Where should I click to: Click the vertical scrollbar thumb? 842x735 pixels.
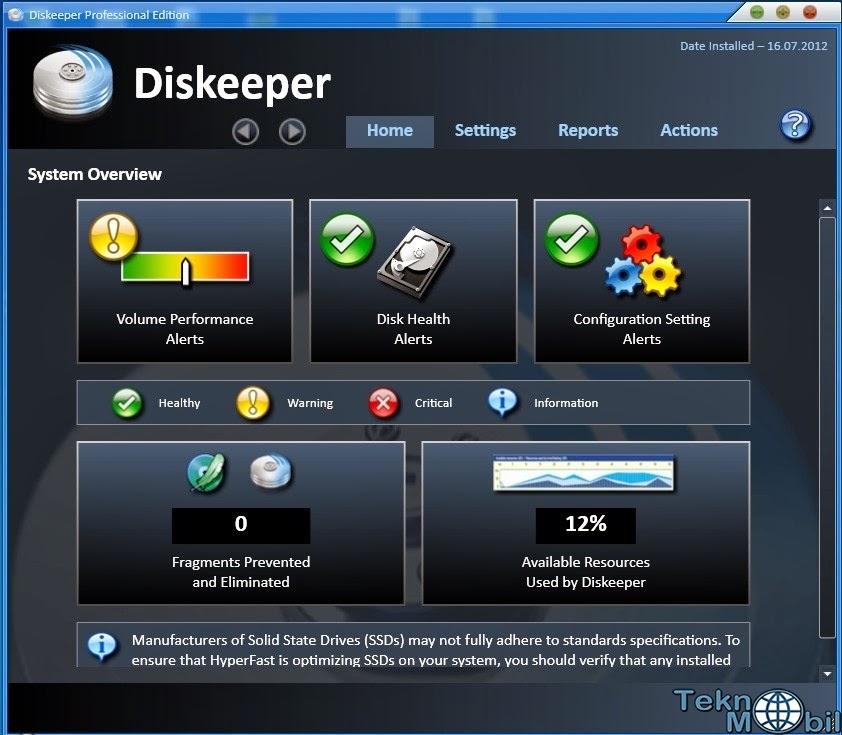coord(827,427)
